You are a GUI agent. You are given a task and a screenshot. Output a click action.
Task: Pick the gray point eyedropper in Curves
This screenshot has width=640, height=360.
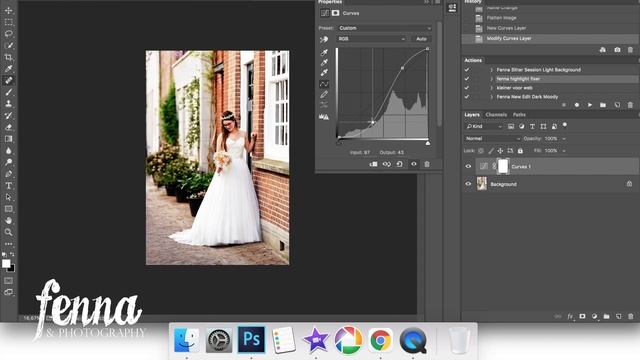click(x=324, y=62)
